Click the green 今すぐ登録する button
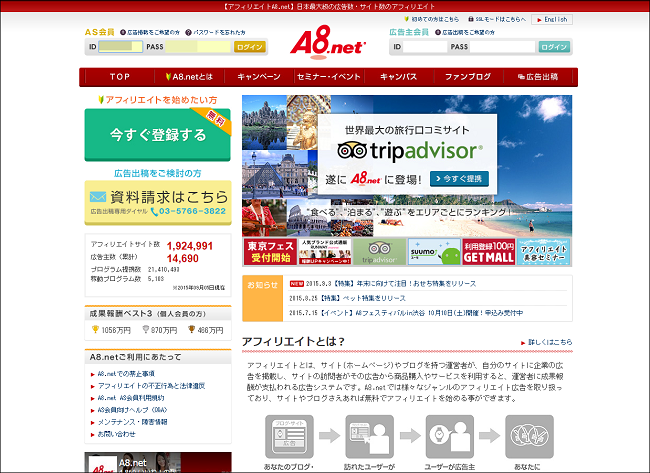The image size is (650, 473). tap(158, 134)
